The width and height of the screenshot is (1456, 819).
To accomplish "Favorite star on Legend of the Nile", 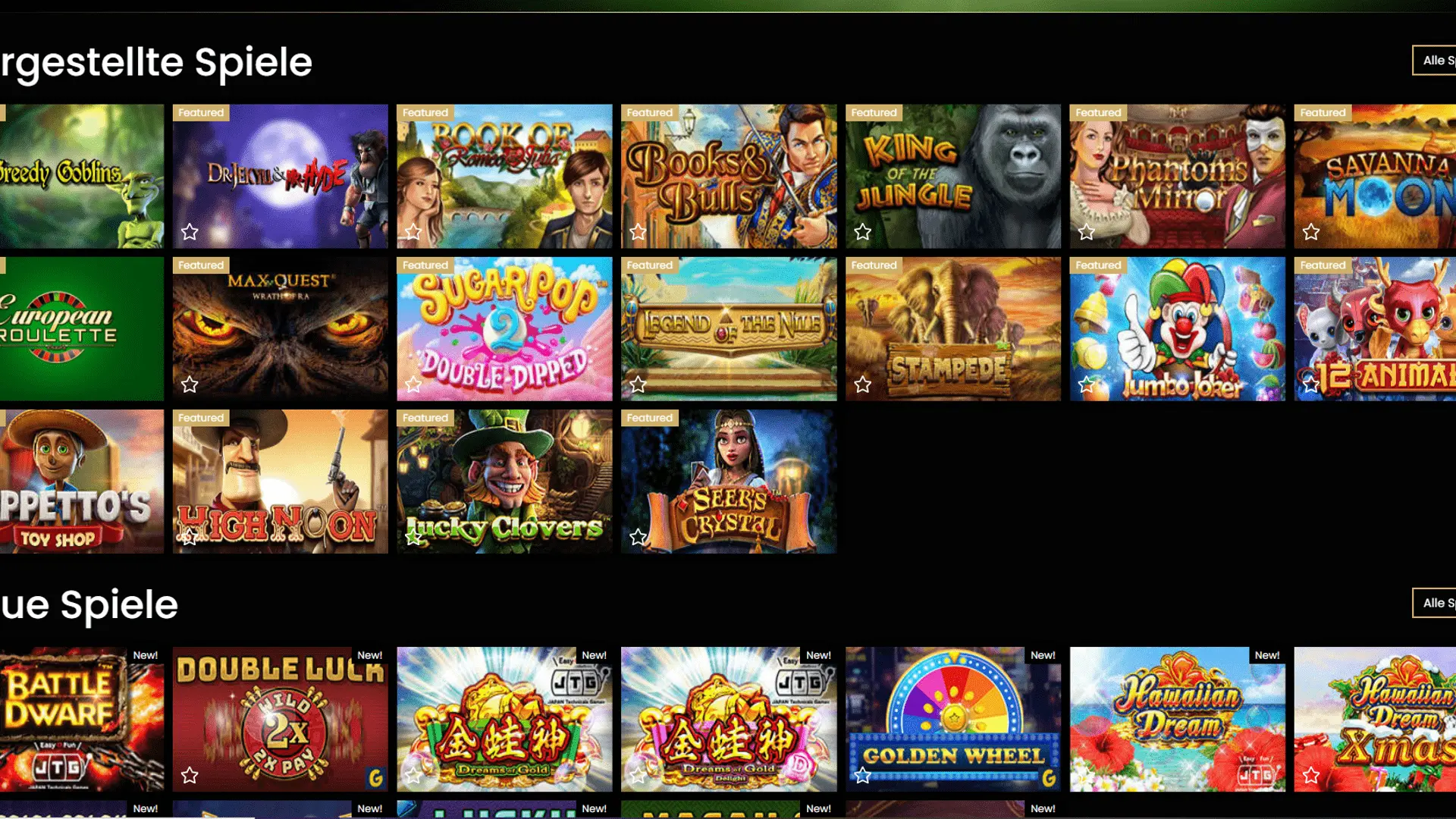I will pos(638,384).
